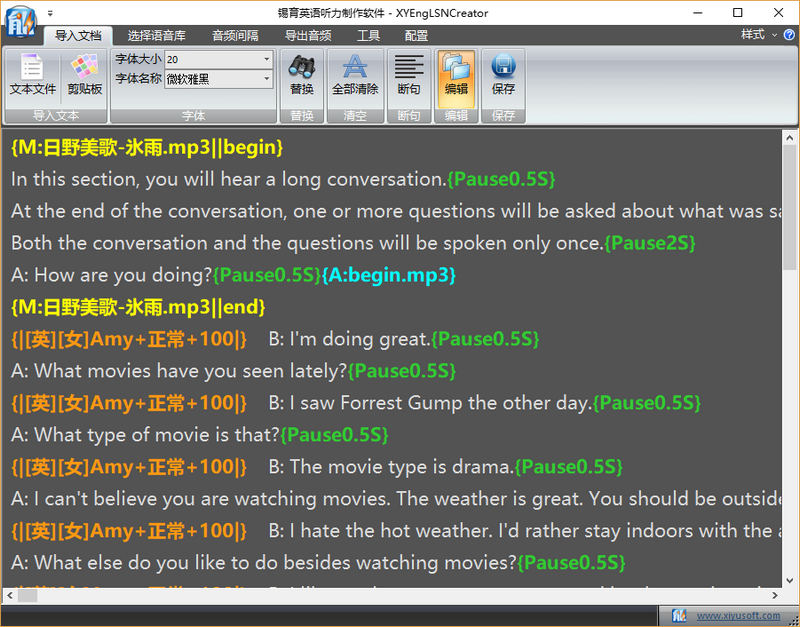
Task: Click the line "At the end of the conversation"
Action: (396, 211)
